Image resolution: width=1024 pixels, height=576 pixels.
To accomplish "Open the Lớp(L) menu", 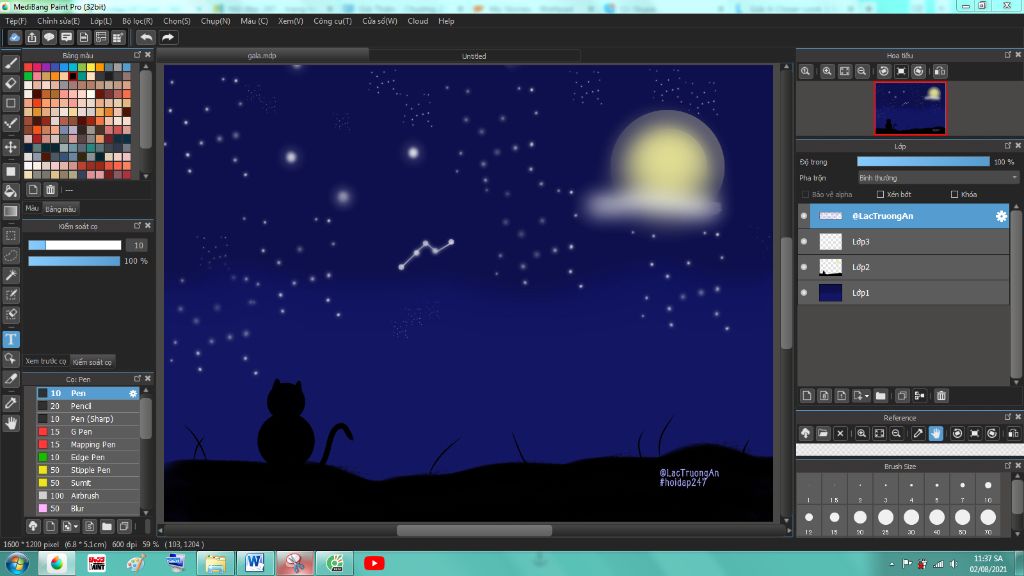I will [101, 21].
